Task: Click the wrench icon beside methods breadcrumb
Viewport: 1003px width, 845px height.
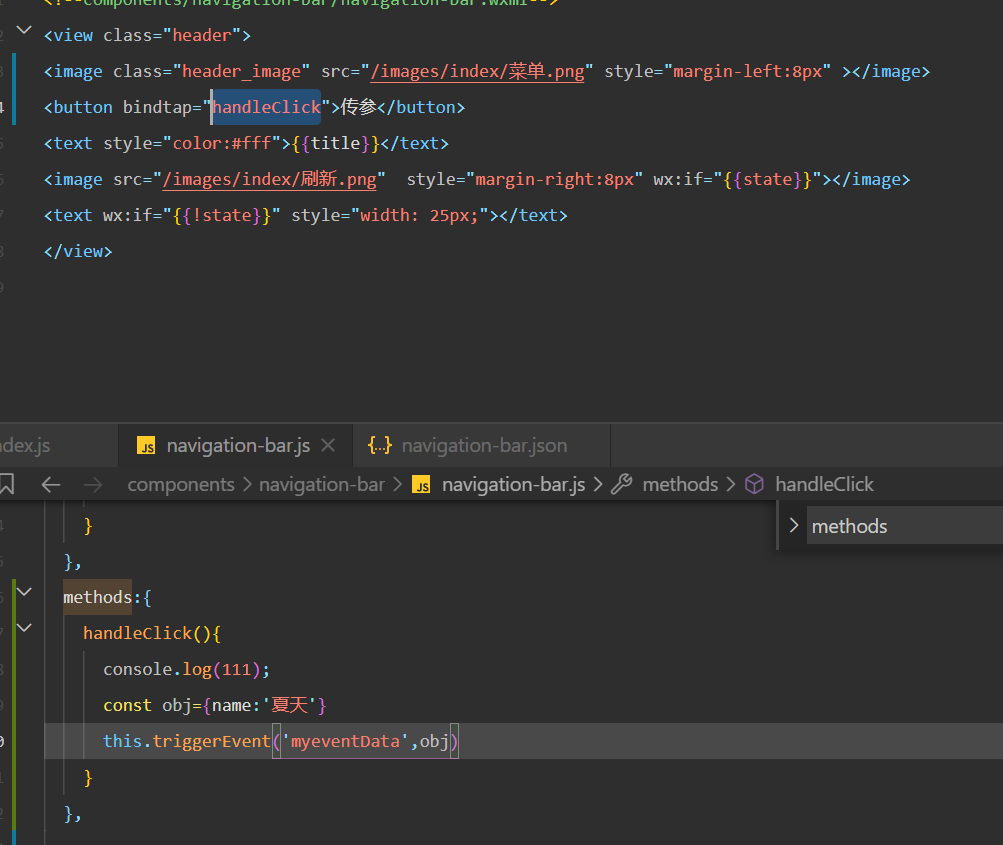Action: pos(622,484)
